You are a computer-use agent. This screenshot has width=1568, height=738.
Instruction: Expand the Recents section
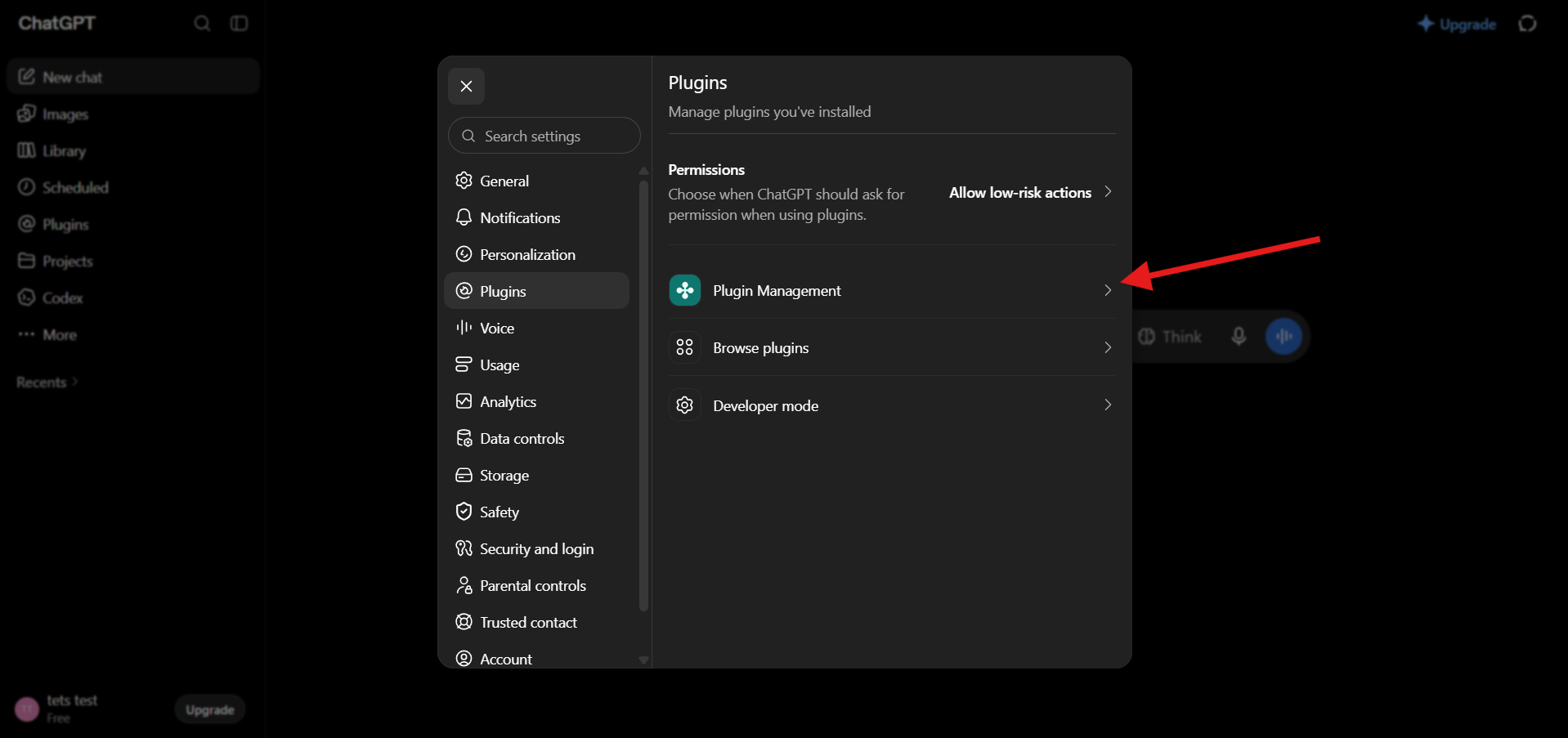[47, 382]
